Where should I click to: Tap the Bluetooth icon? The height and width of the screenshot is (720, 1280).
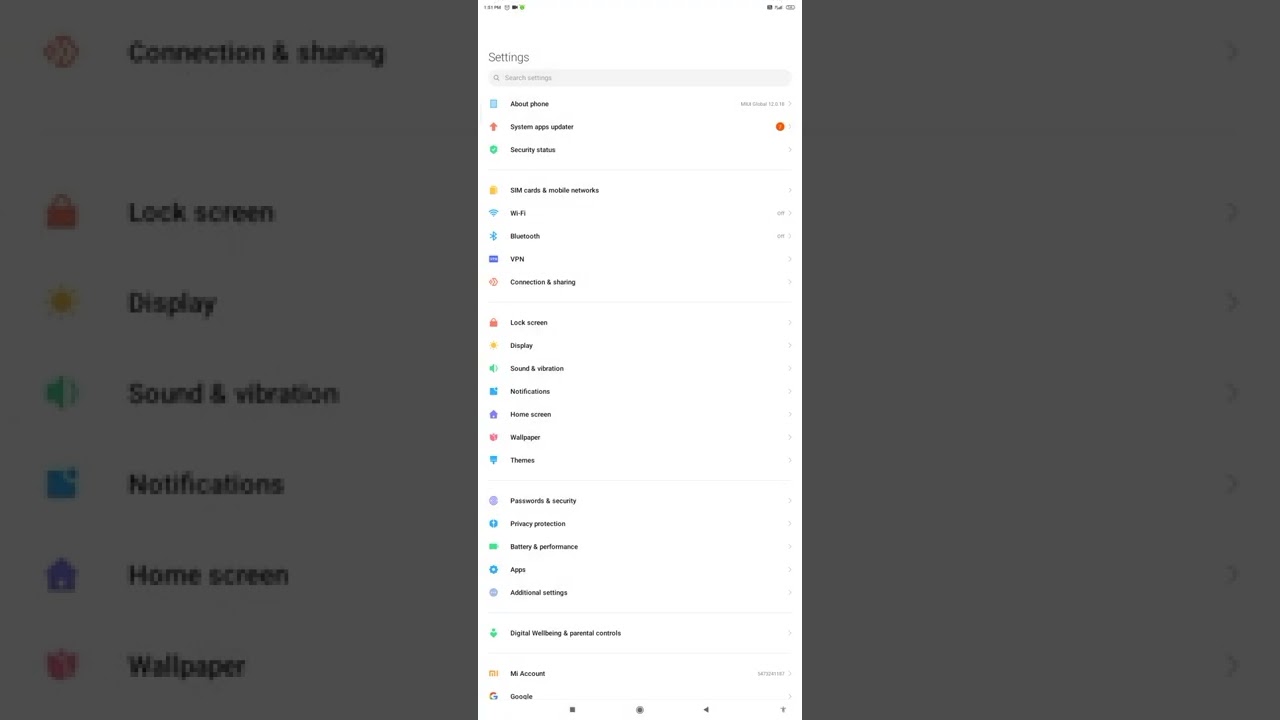click(493, 236)
